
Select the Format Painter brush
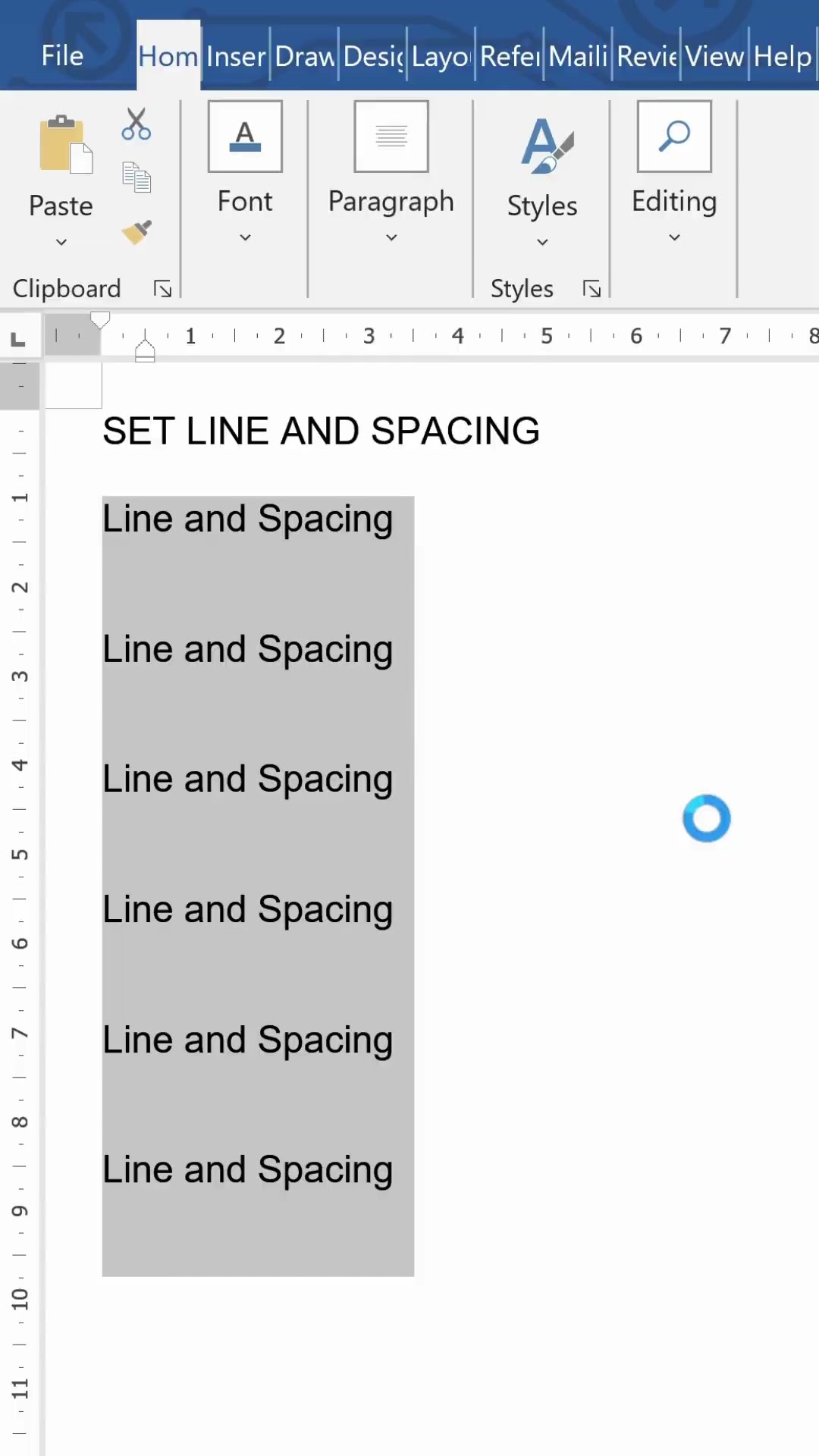point(136,231)
